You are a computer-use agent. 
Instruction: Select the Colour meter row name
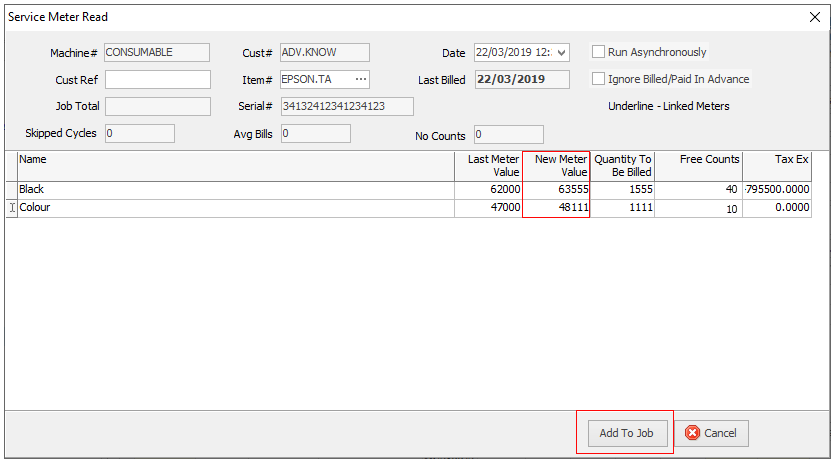pyautogui.click(x=35, y=207)
